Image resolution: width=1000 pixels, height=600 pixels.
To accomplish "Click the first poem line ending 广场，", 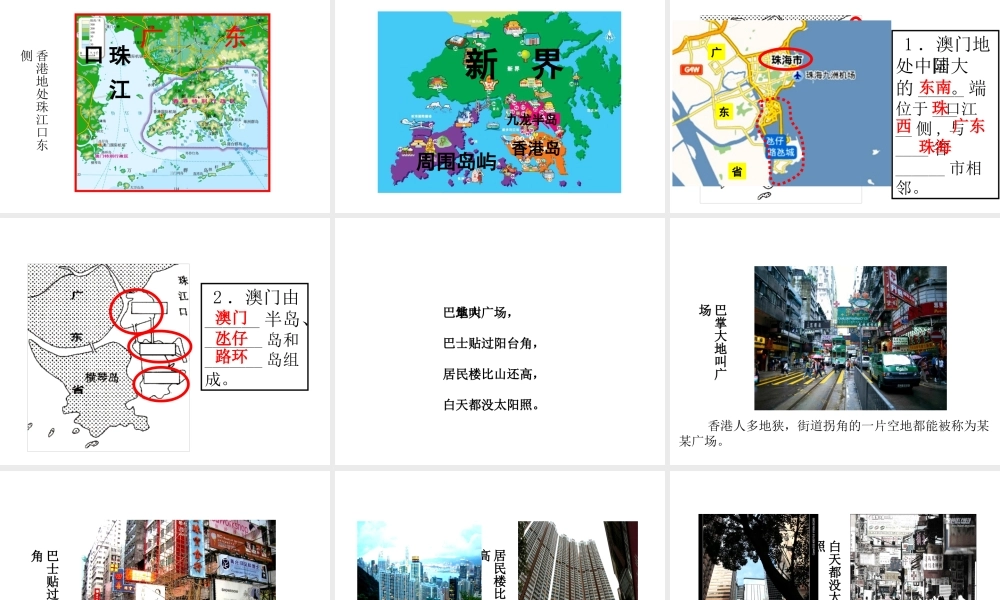I will point(478,312).
